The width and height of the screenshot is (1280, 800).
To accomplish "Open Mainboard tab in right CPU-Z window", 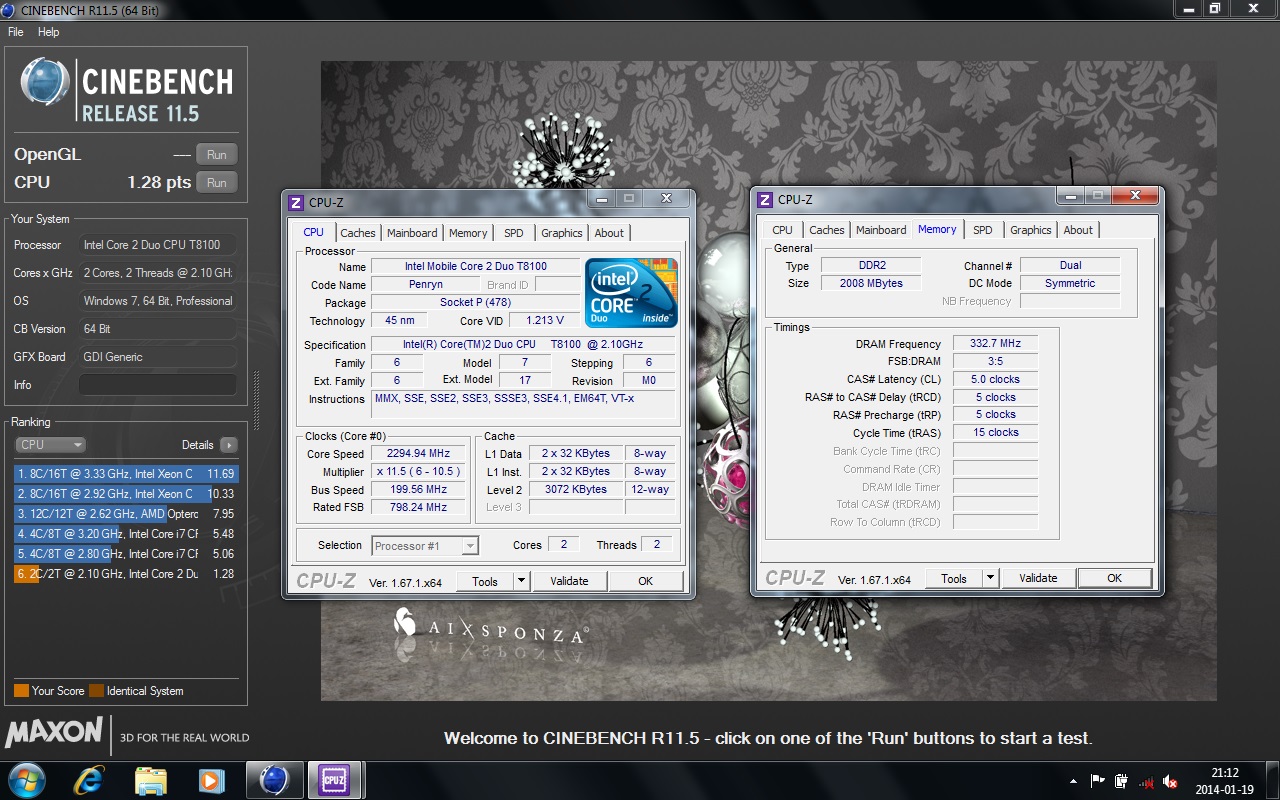I will point(881,230).
